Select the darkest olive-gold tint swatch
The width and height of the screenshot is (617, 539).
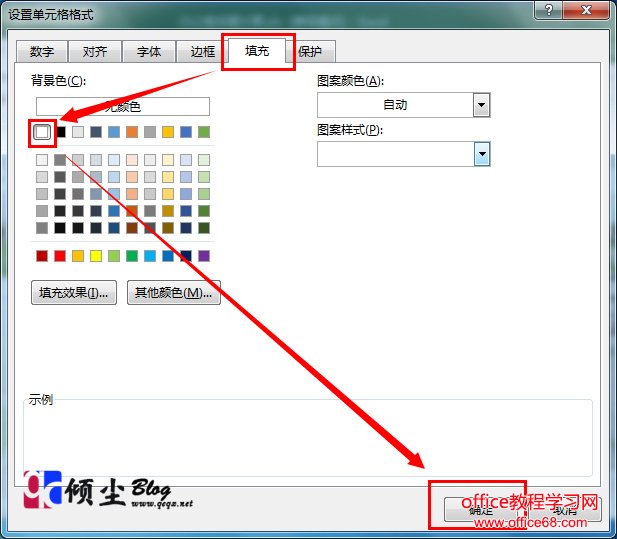tap(168, 228)
